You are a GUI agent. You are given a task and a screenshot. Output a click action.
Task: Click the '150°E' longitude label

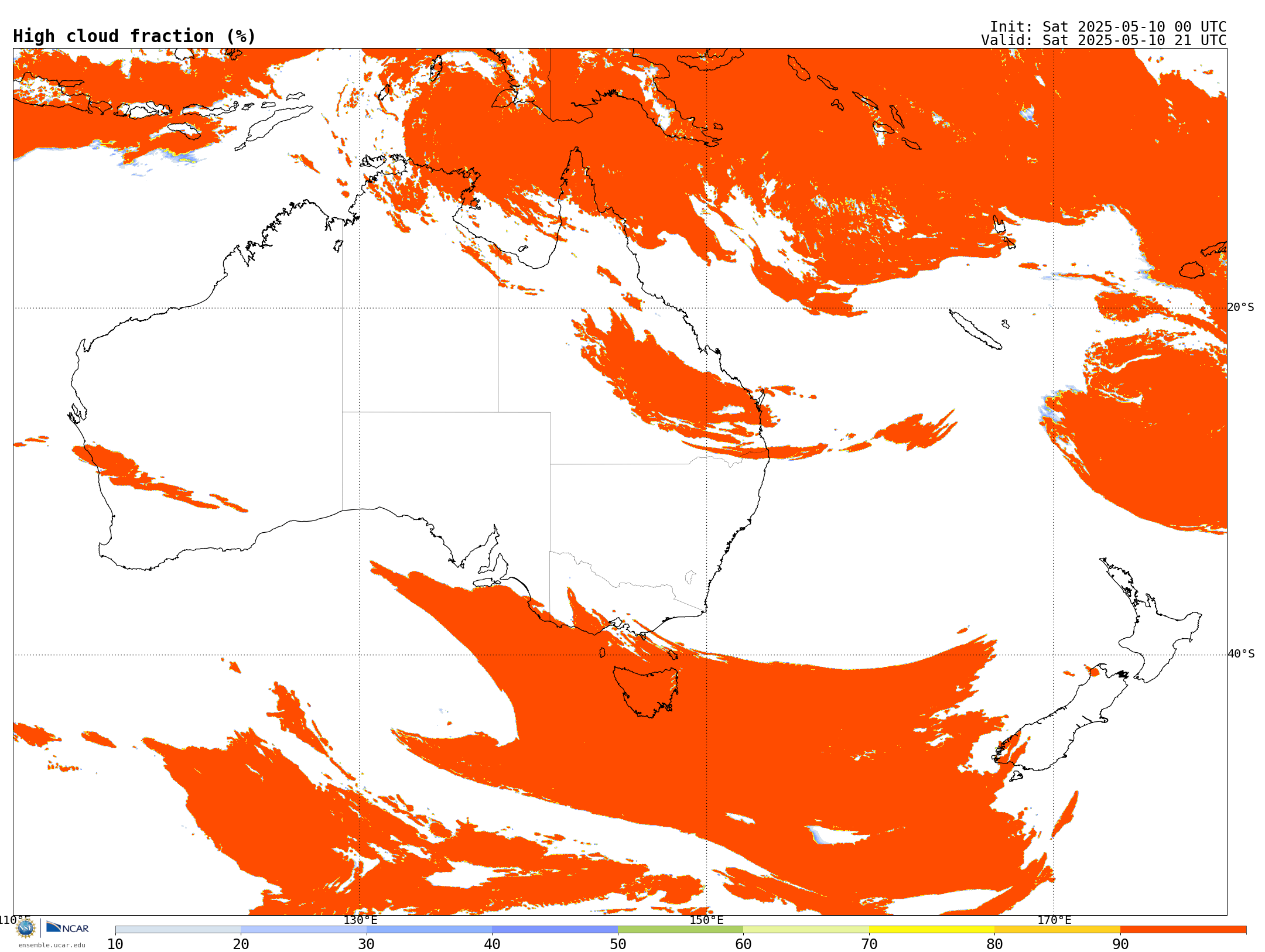pos(706,920)
